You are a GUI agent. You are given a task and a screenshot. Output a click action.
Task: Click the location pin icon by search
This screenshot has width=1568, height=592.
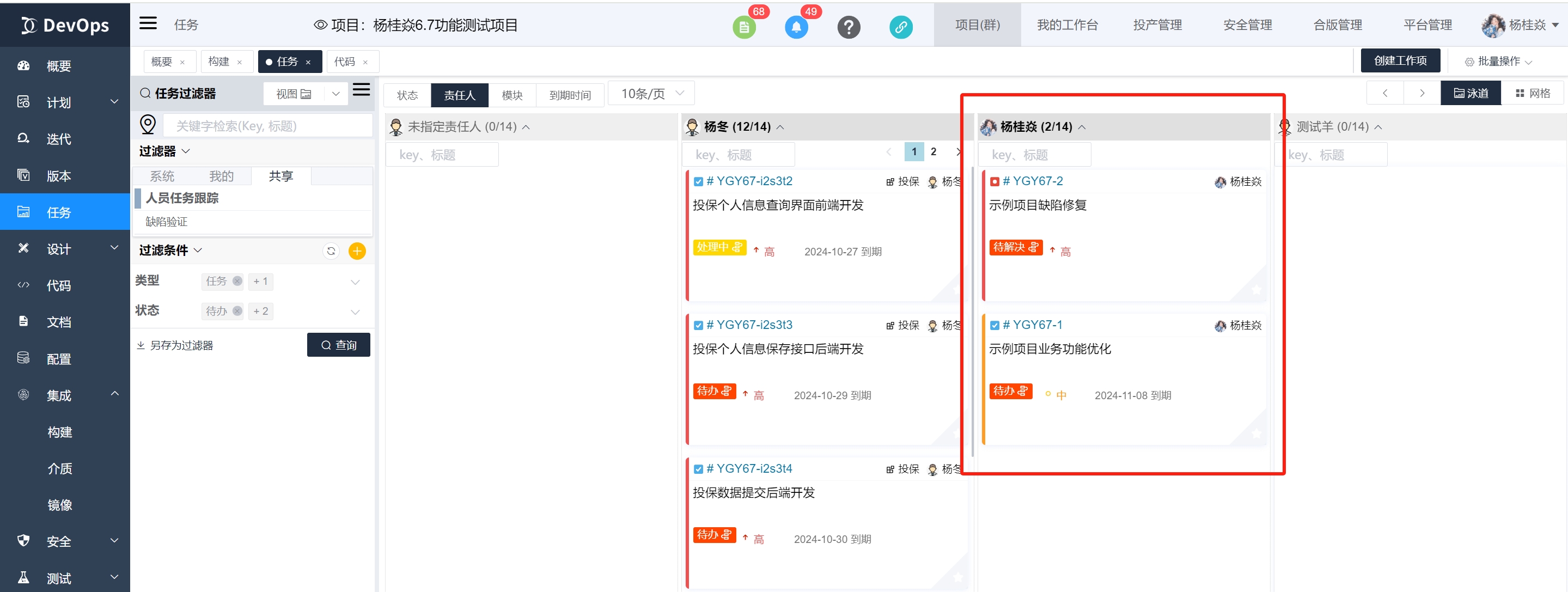point(148,125)
